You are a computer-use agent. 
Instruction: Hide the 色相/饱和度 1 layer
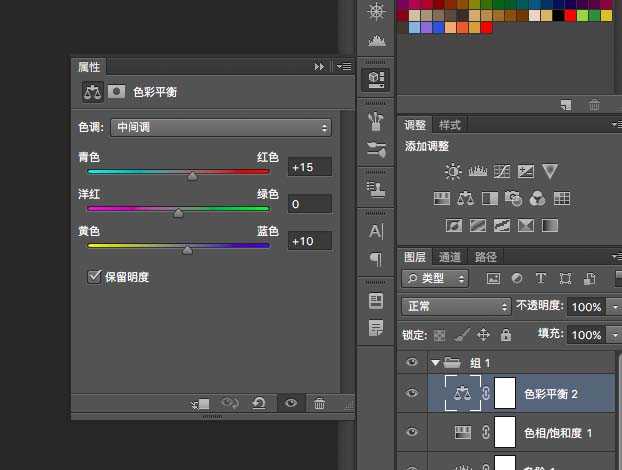point(411,432)
